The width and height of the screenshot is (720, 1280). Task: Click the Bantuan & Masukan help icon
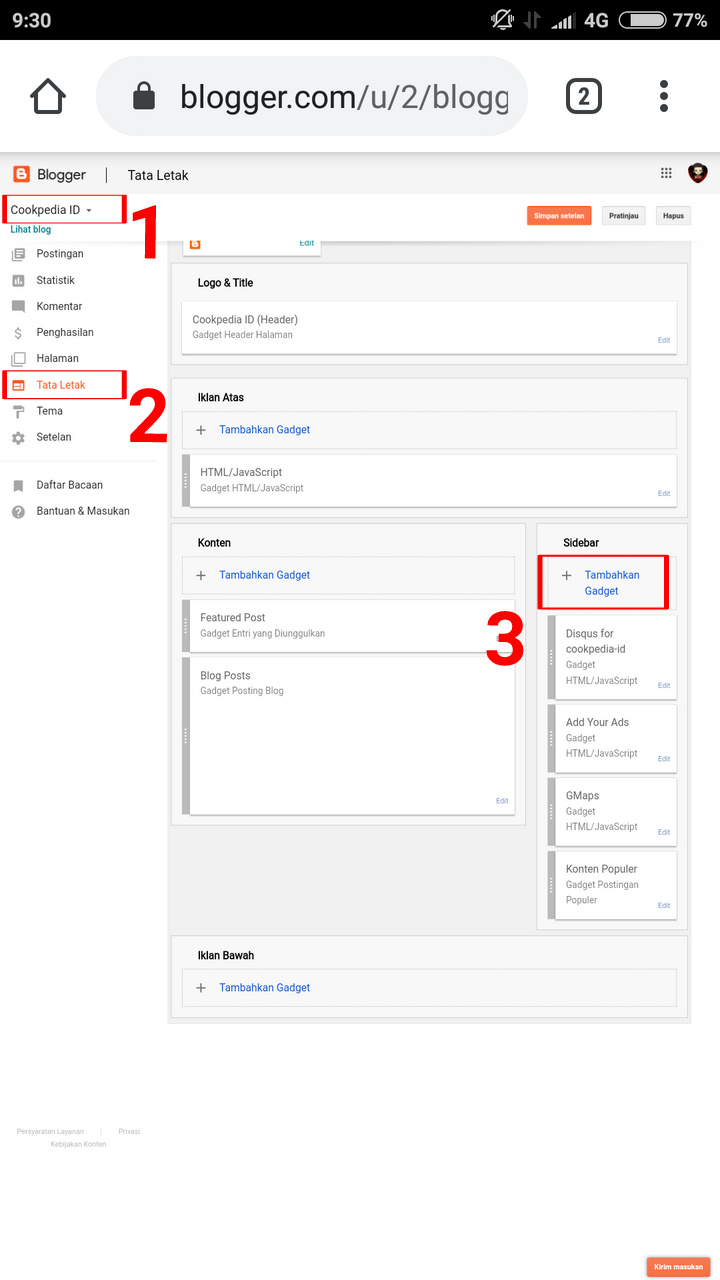(18, 511)
